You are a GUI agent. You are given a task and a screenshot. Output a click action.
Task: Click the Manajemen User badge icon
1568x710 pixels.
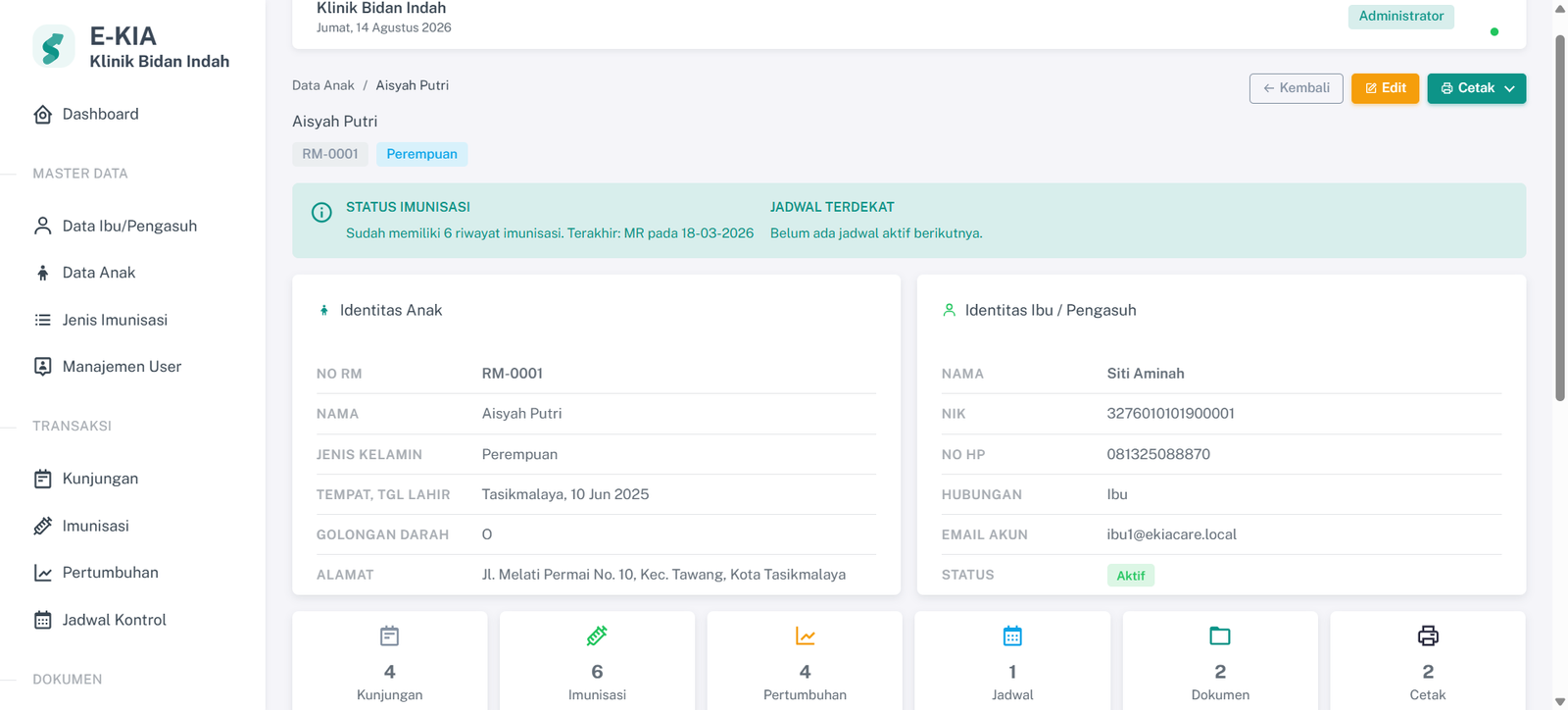click(x=43, y=367)
